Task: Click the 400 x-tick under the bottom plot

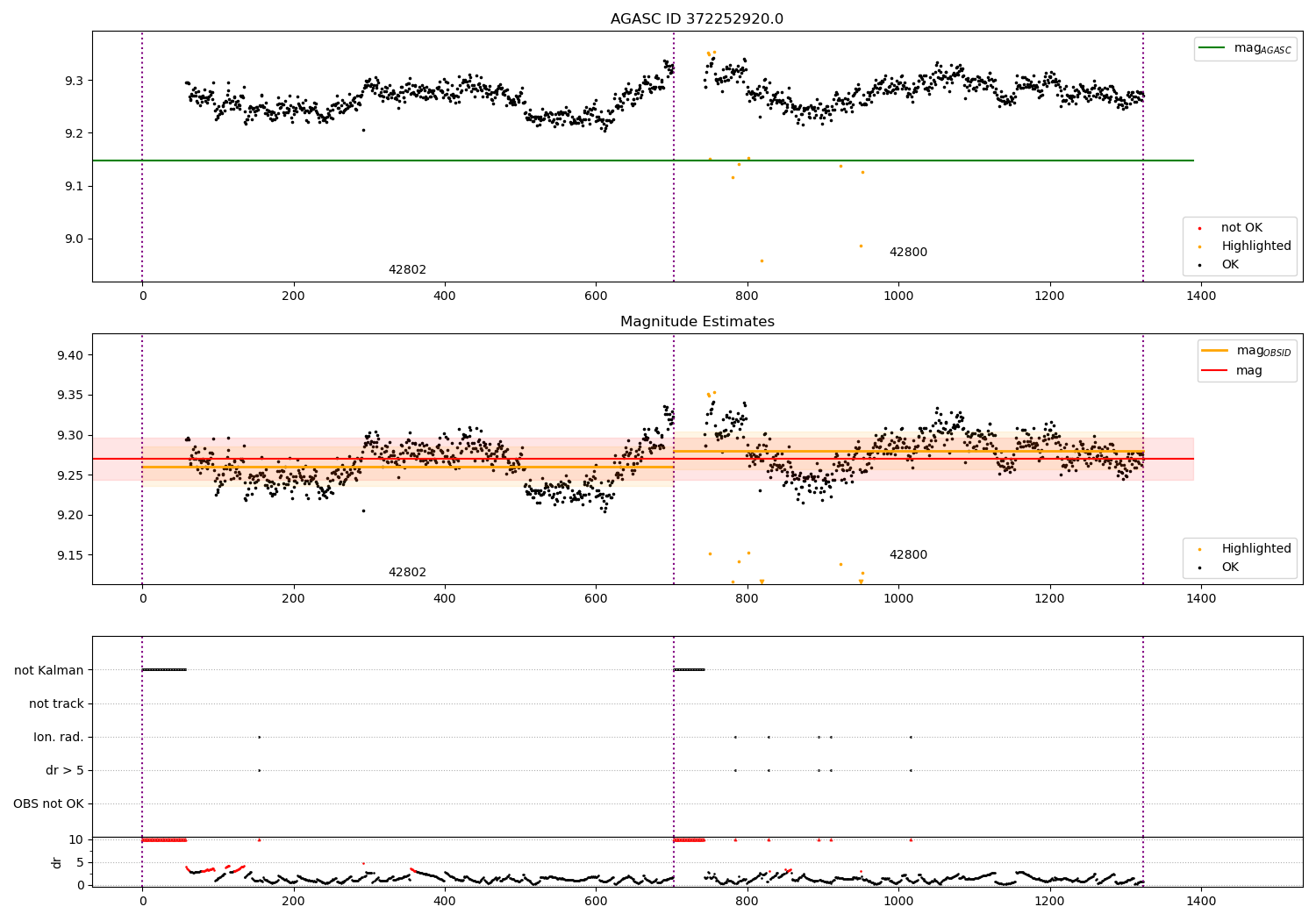Action: [x=445, y=901]
